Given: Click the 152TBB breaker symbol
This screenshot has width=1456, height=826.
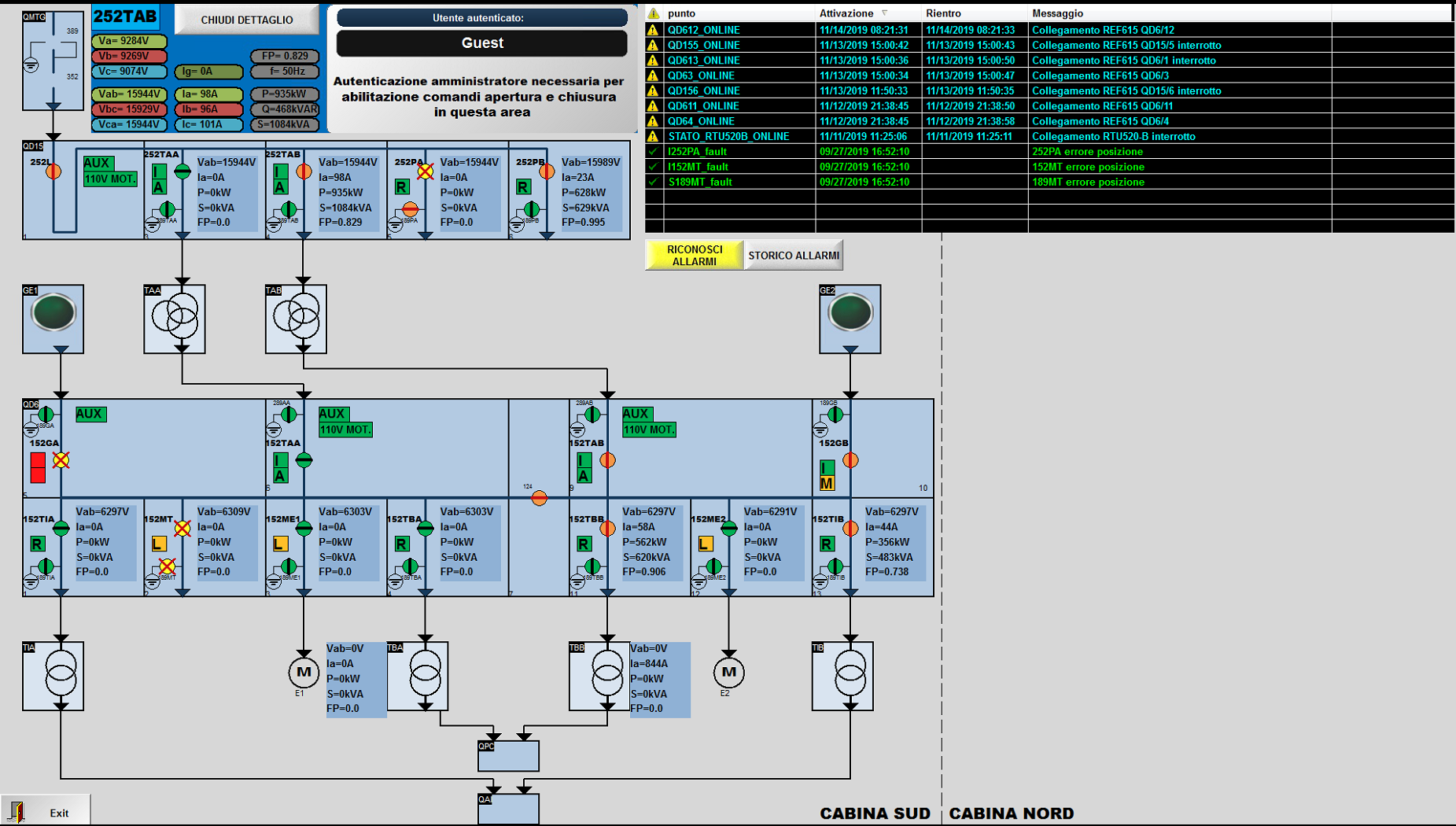Looking at the screenshot, I should (x=607, y=529).
